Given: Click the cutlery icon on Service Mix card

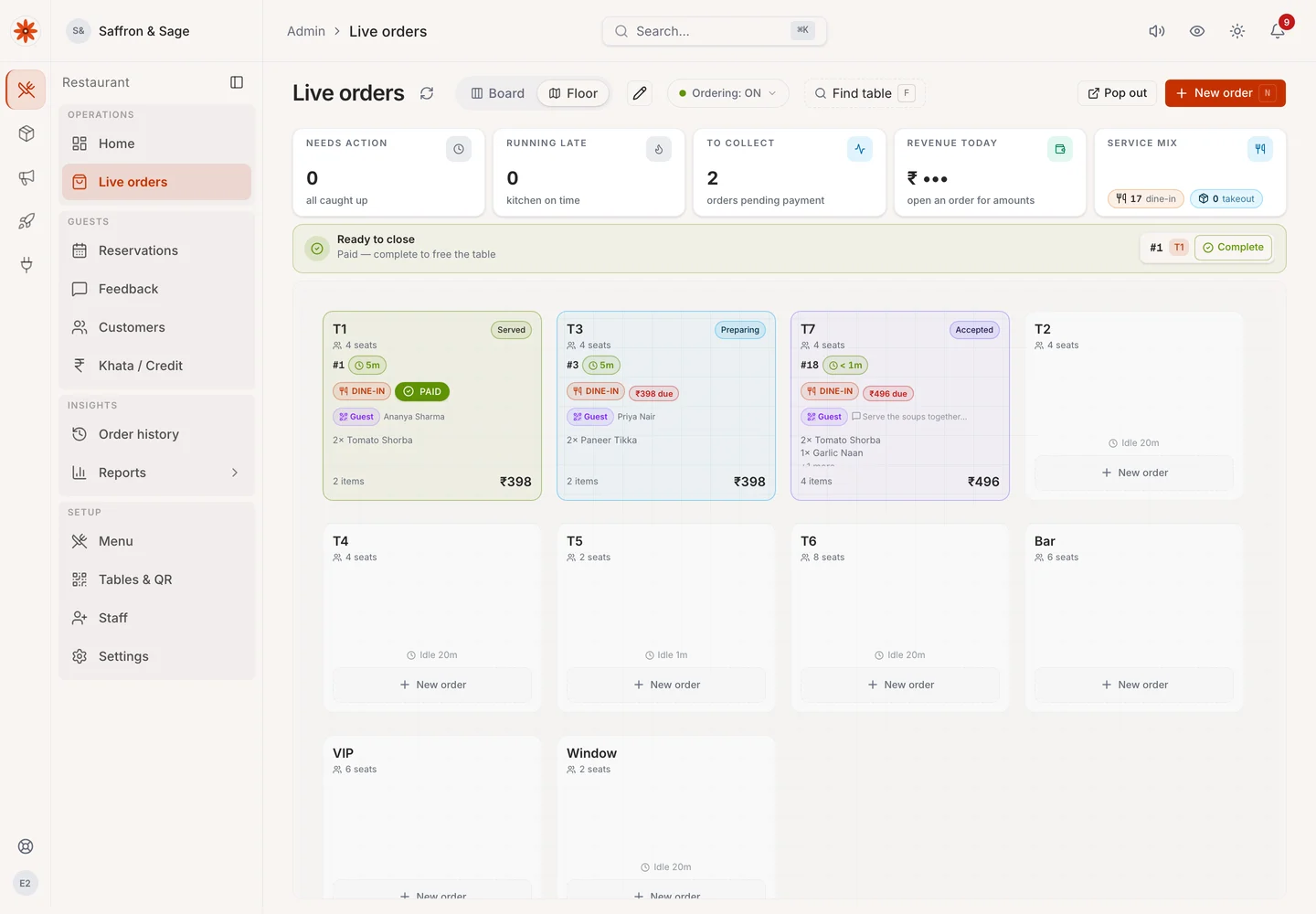Looking at the screenshot, I should click(x=1260, y=149).
